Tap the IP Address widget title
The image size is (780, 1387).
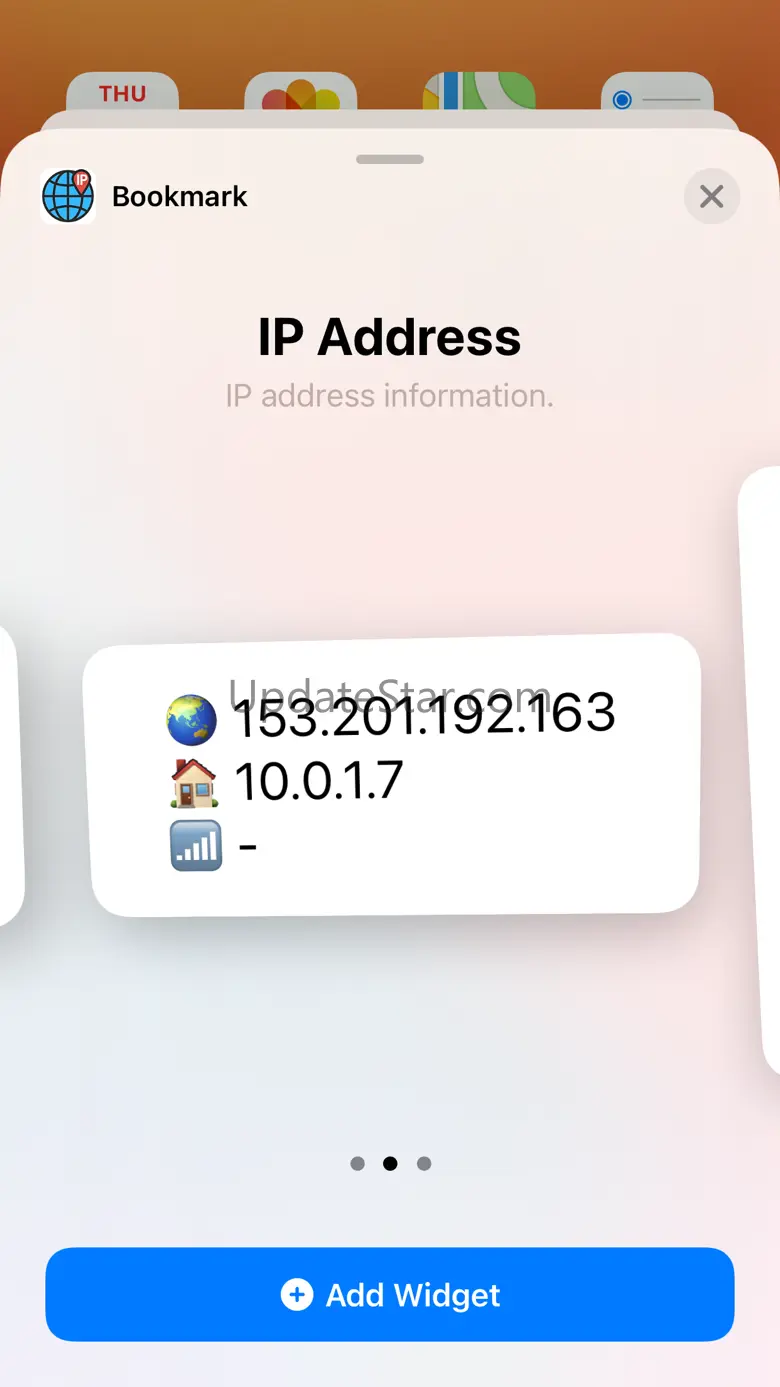(390, 337)
